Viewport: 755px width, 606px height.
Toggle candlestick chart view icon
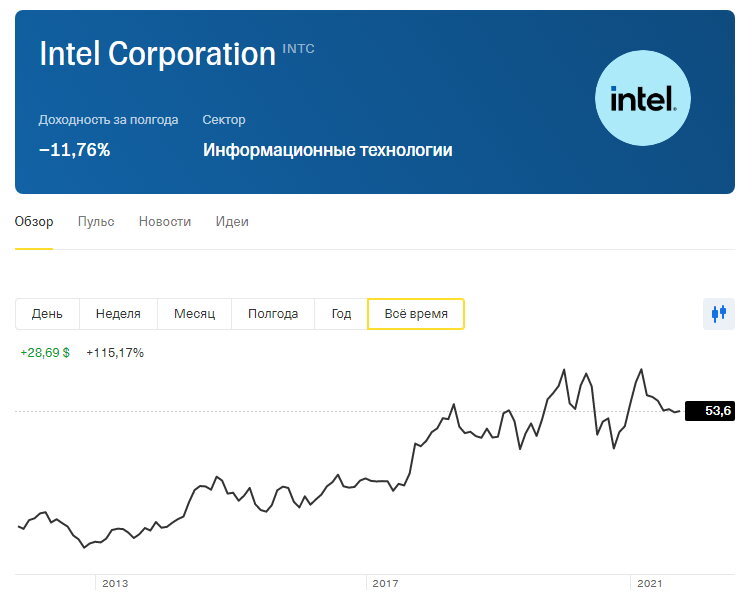718,313
